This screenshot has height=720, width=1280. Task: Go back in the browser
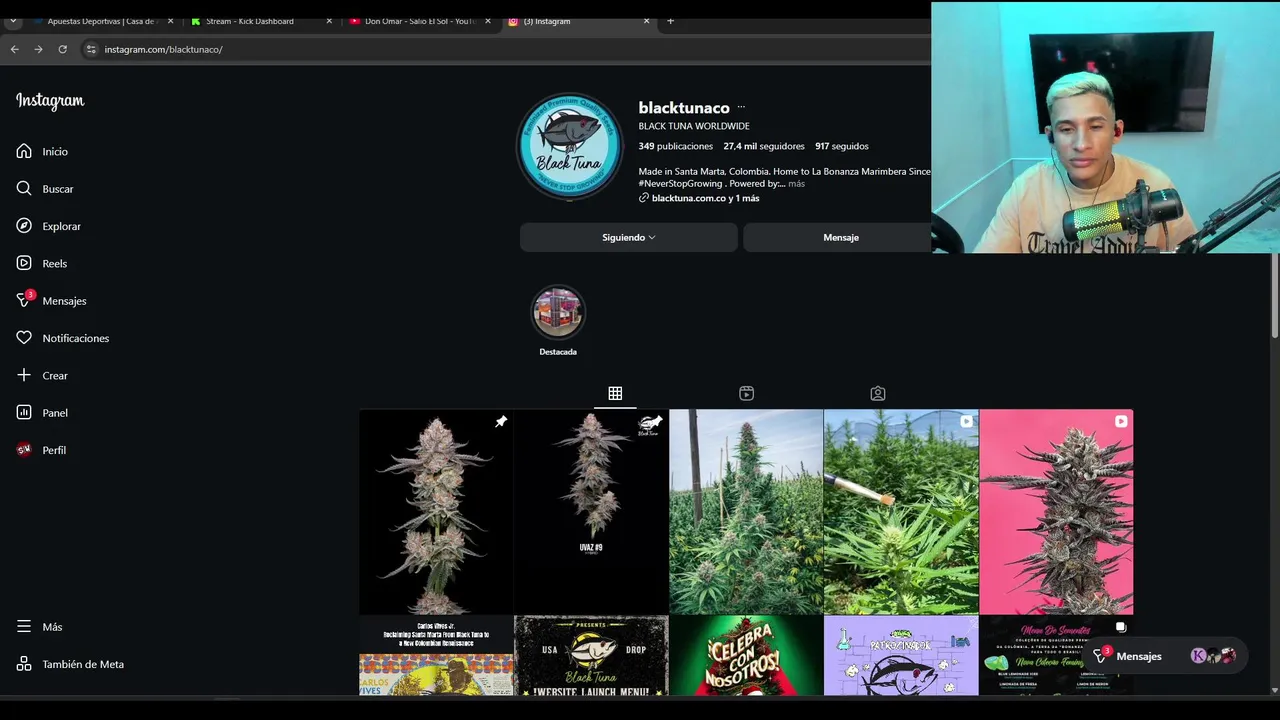click(14, 49)
